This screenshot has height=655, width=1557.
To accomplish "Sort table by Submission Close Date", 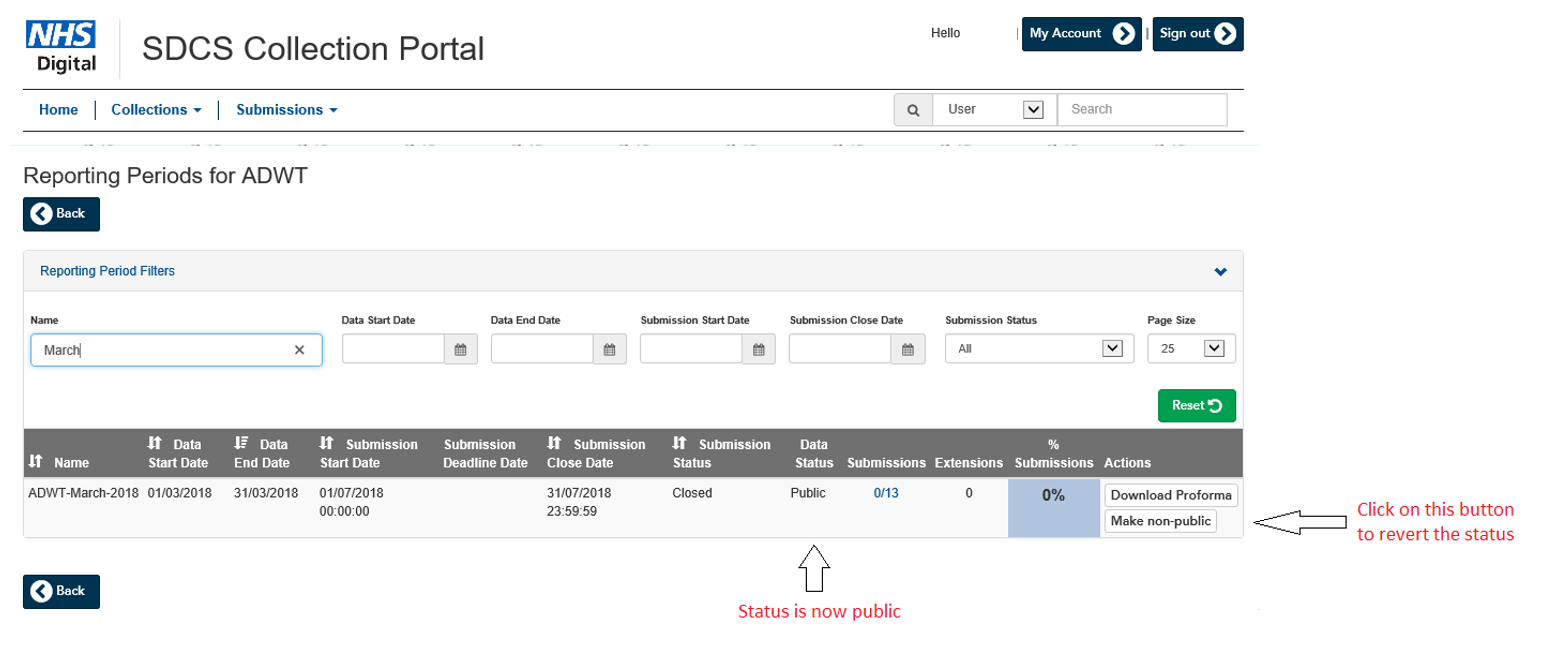I will click(596, 453).
